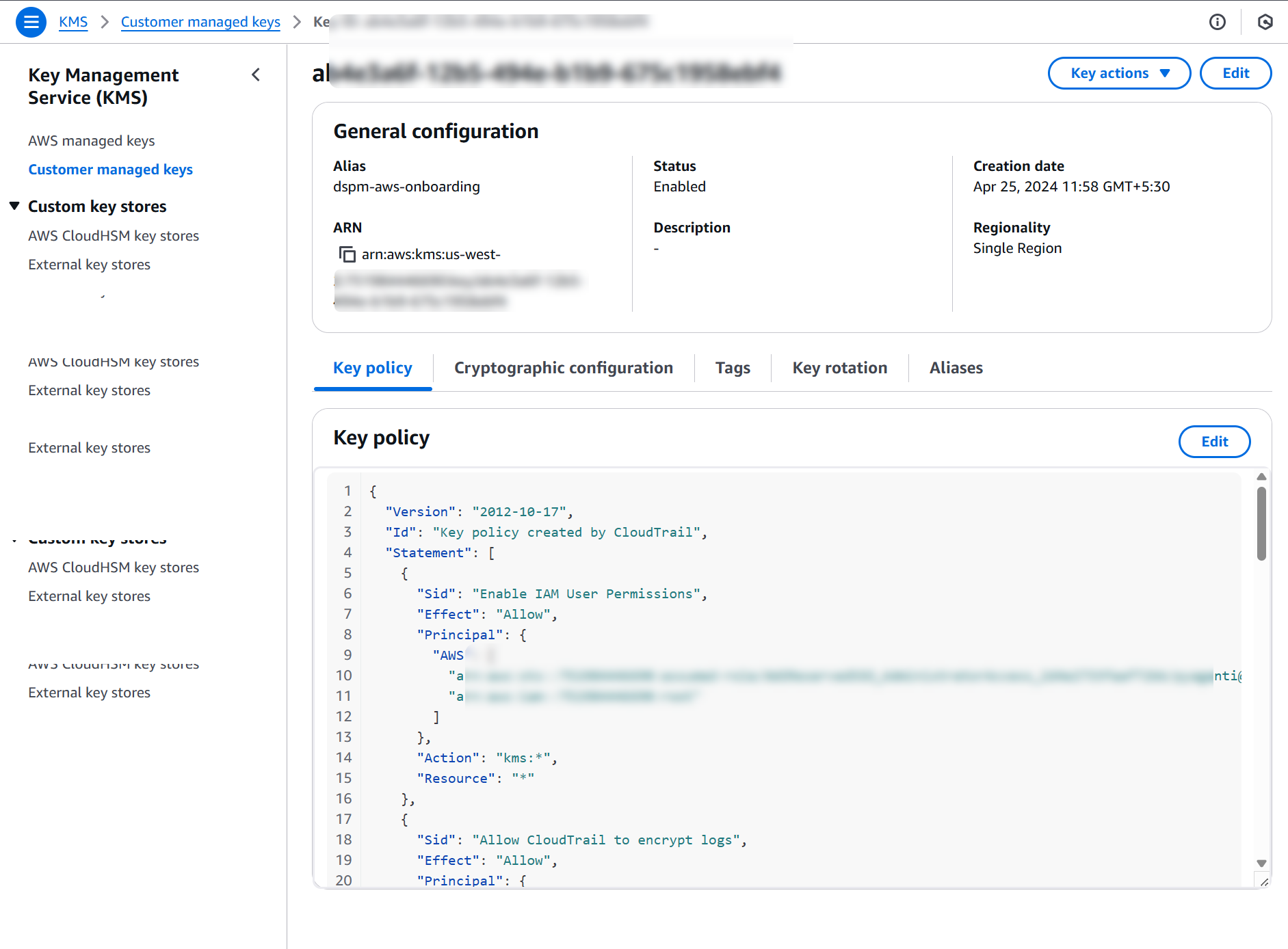Screen dimensions: 1288x949
Task: Click the "Resource": "*" line in policy
Action: [x=475, y=778]
